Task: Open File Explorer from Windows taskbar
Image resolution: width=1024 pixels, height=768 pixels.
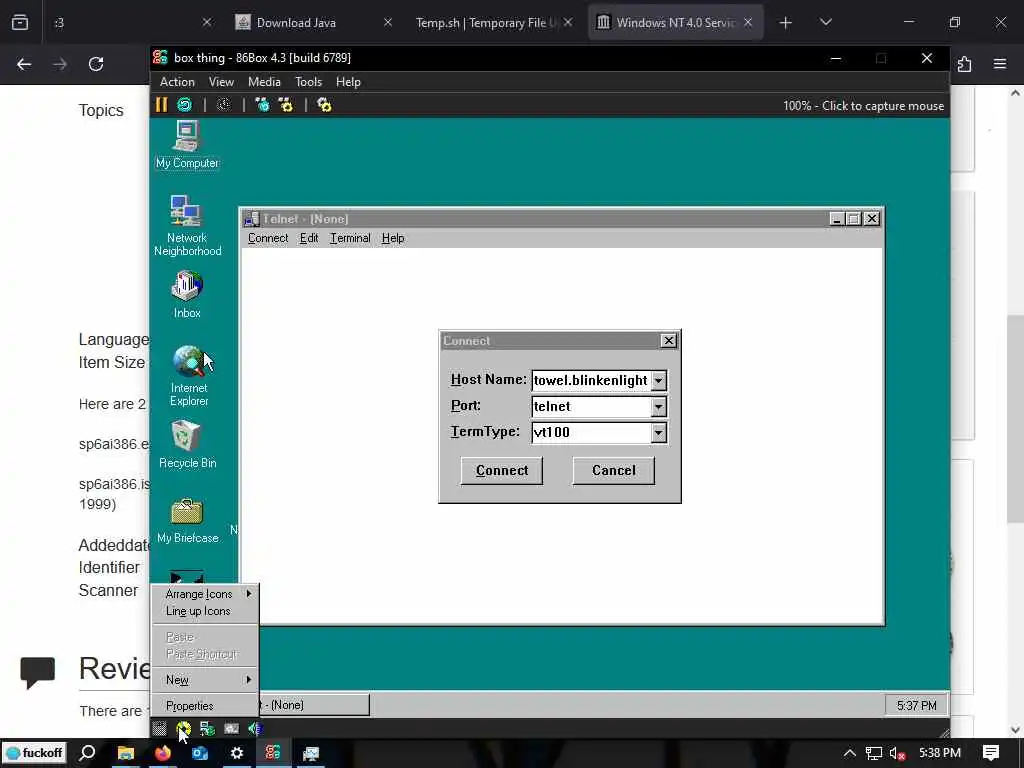Action: pyautogui.click(x=125, y=753)
